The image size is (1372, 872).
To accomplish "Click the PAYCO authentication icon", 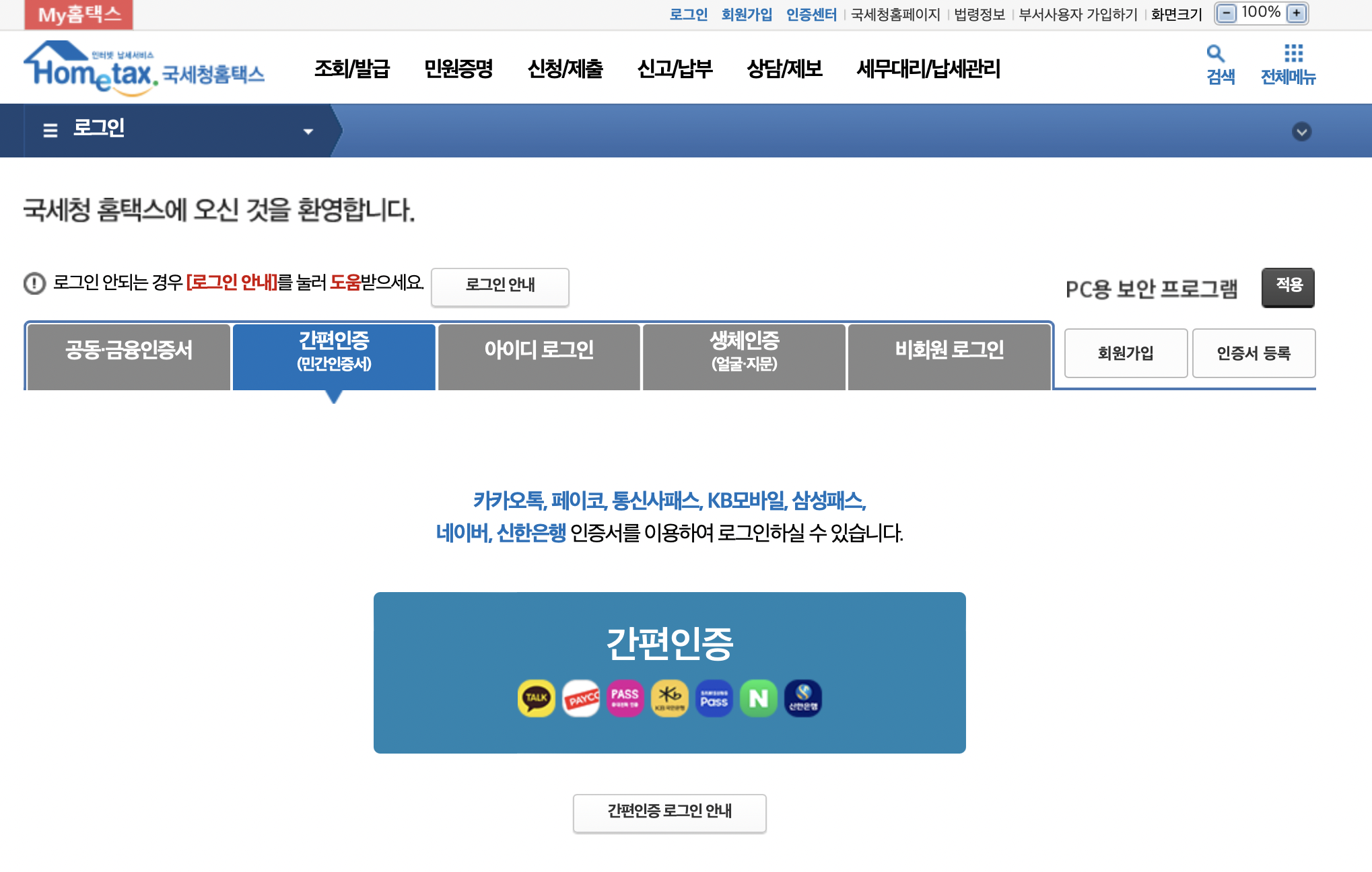I will (x=581, y=698).
